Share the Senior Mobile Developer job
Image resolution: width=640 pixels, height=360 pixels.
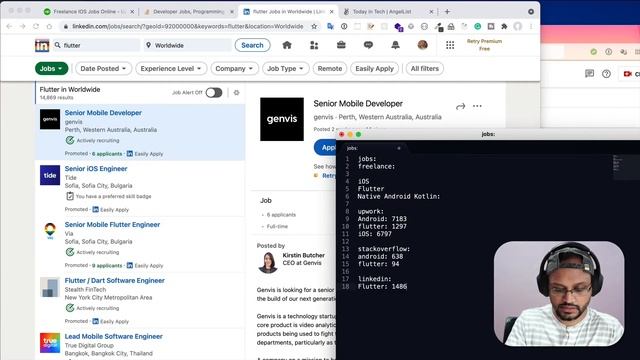[x=460, y=106]
